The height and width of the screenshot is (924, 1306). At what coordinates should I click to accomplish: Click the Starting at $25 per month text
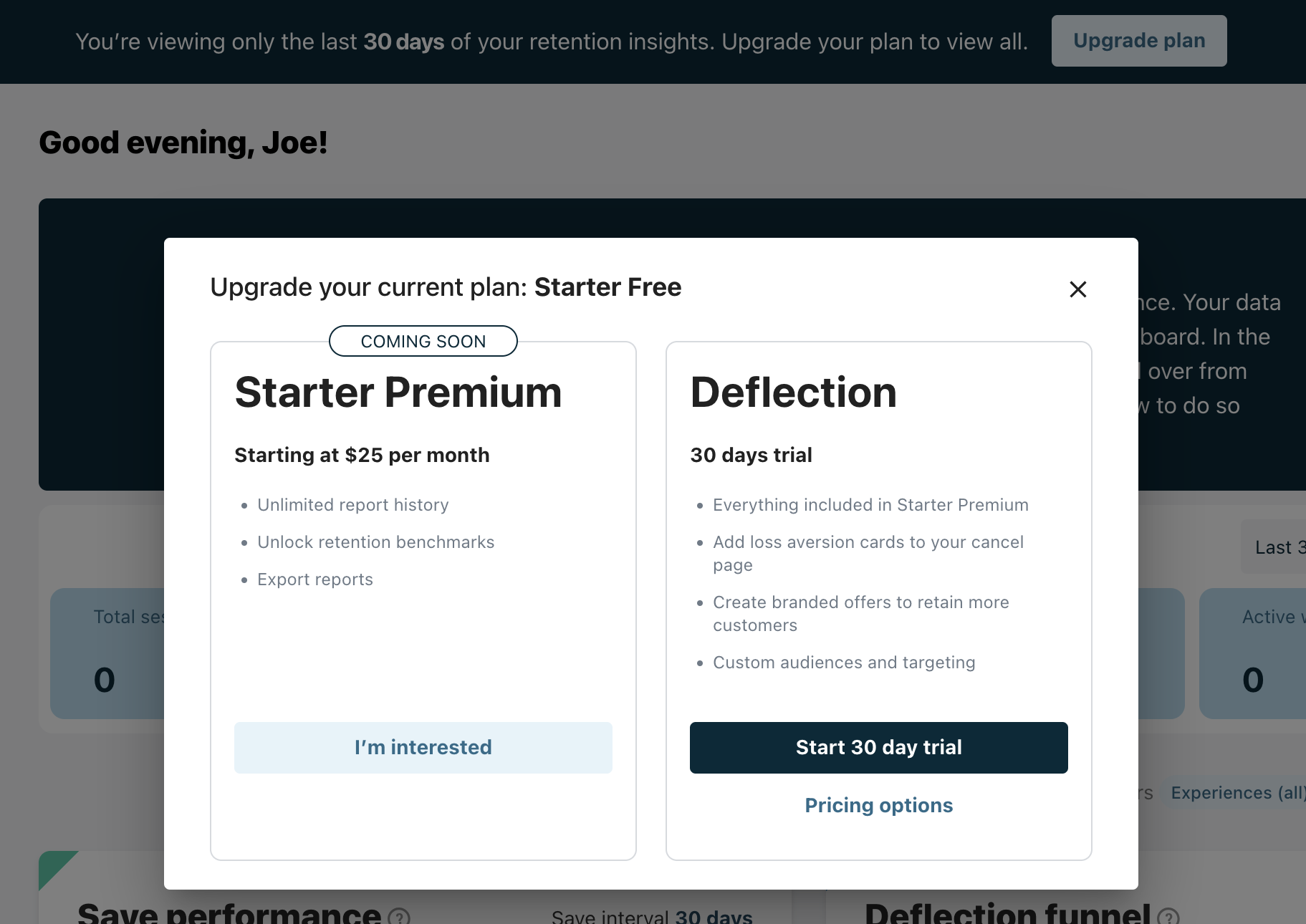click(362, 455)
